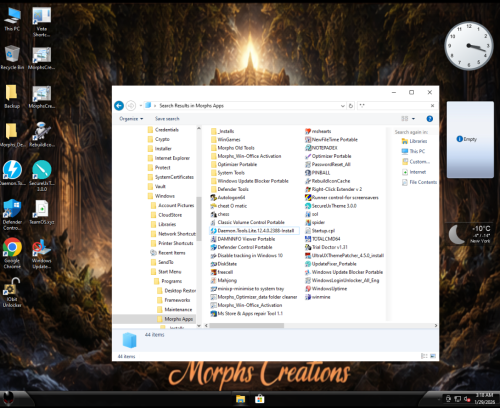The width and height of the screenshot is (500, 408).
Task: Click the New York weather gadget
Action: point(471,234)
